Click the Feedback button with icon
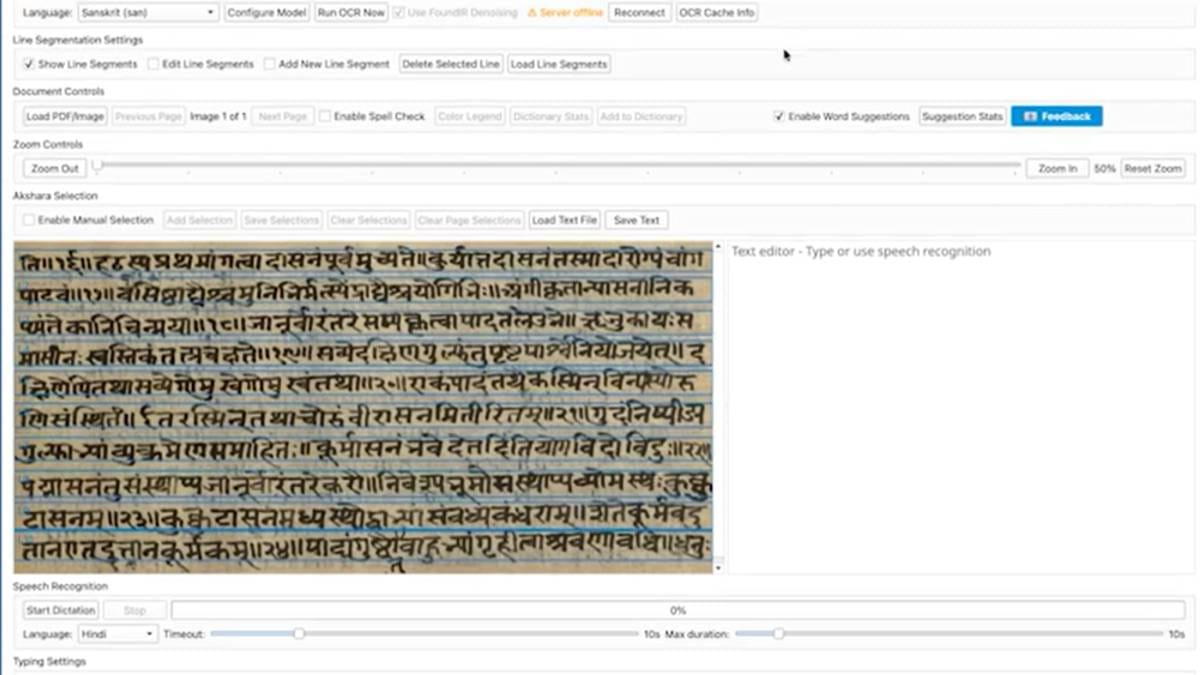This screenshot has height=675, width=1200. 1056,116
